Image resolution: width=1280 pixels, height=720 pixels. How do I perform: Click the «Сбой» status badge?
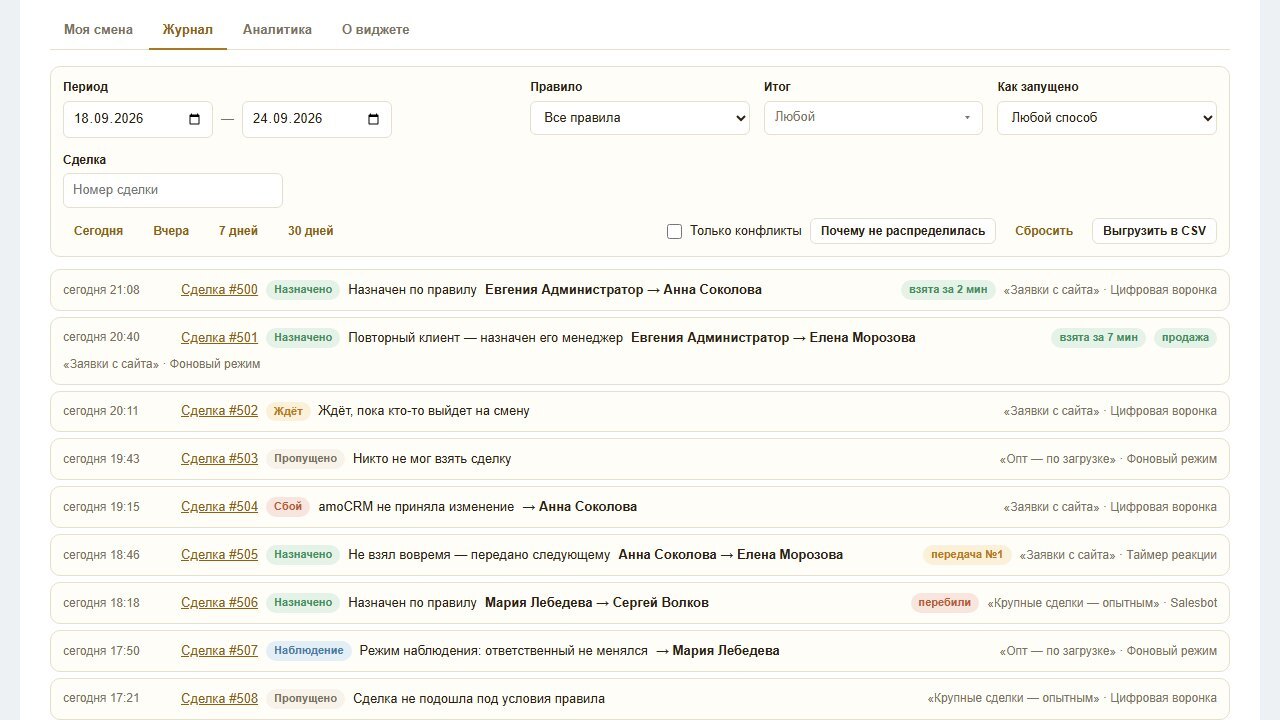tap(288, 507)
